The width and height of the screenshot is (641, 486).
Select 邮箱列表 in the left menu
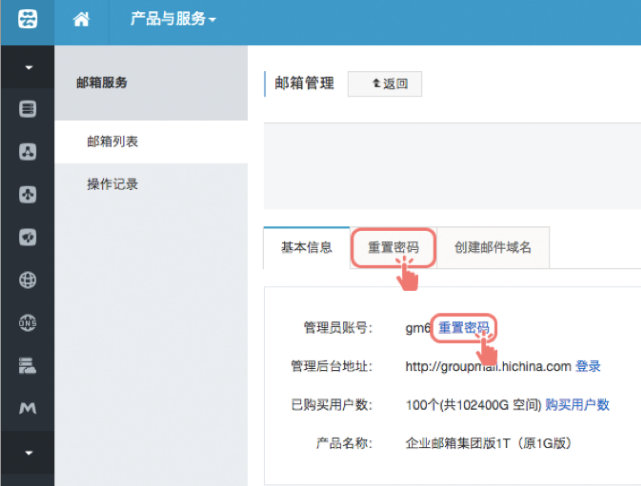(x=112, y=142)
